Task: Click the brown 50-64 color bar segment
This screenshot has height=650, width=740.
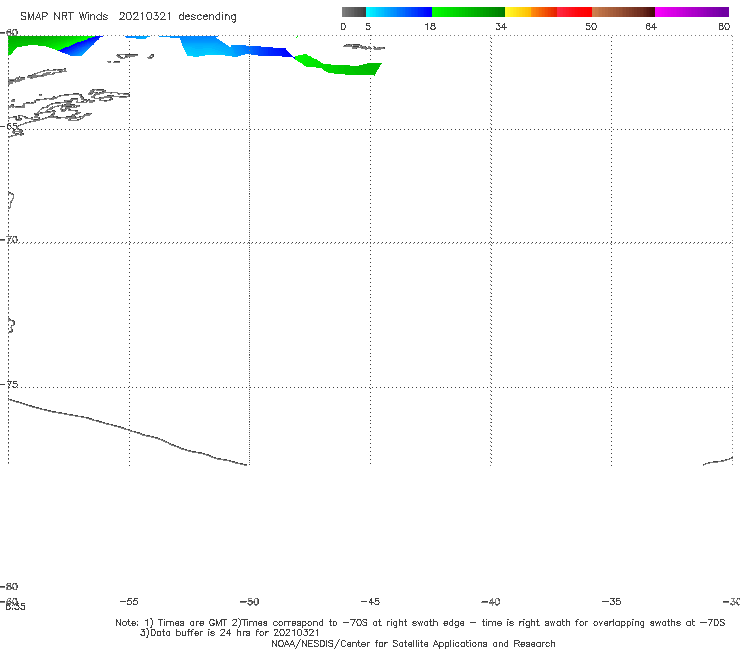Action: (623, 12)
